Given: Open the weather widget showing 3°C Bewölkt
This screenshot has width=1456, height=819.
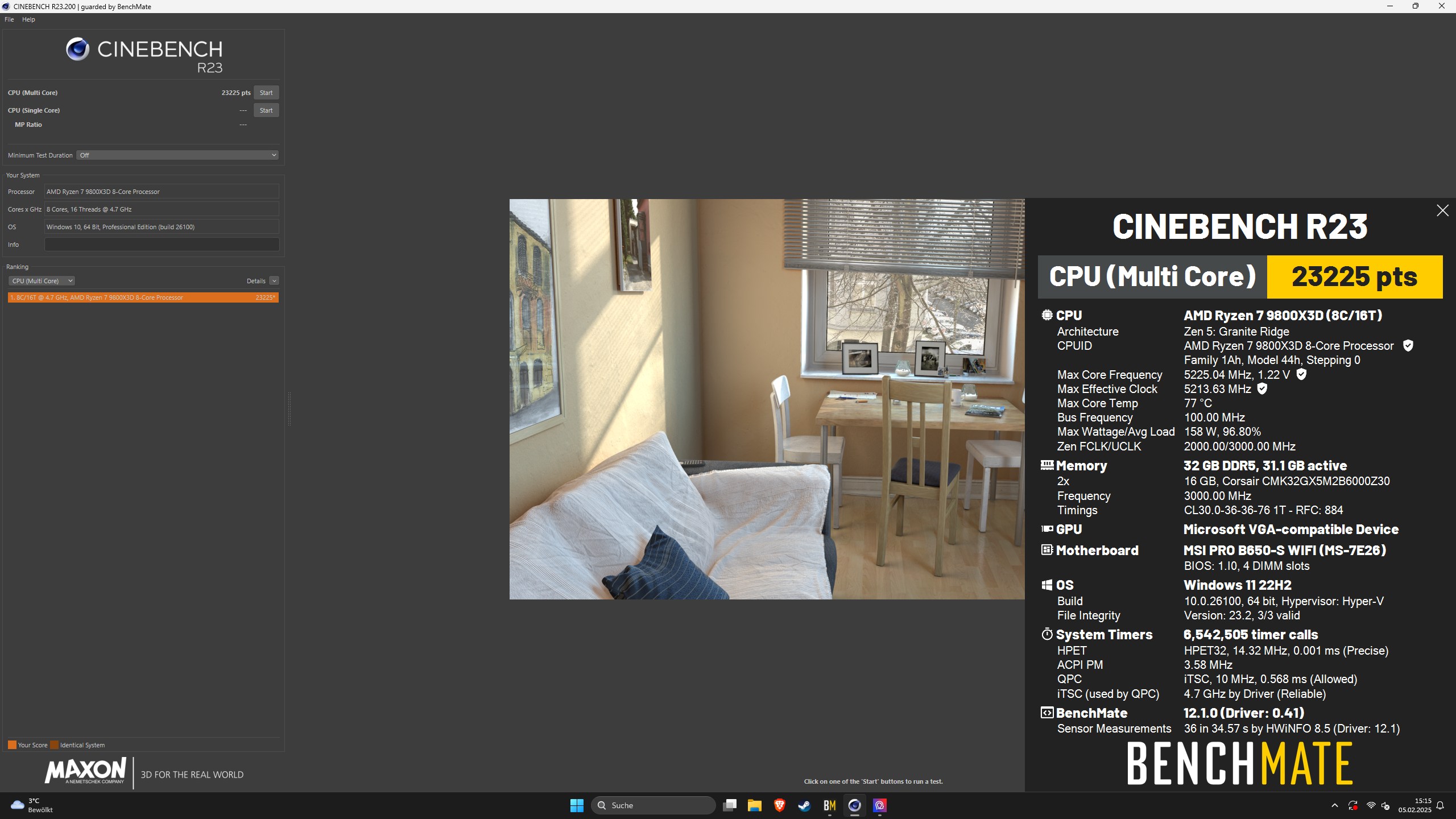Looking at the screenshot, I should [32, 805].
